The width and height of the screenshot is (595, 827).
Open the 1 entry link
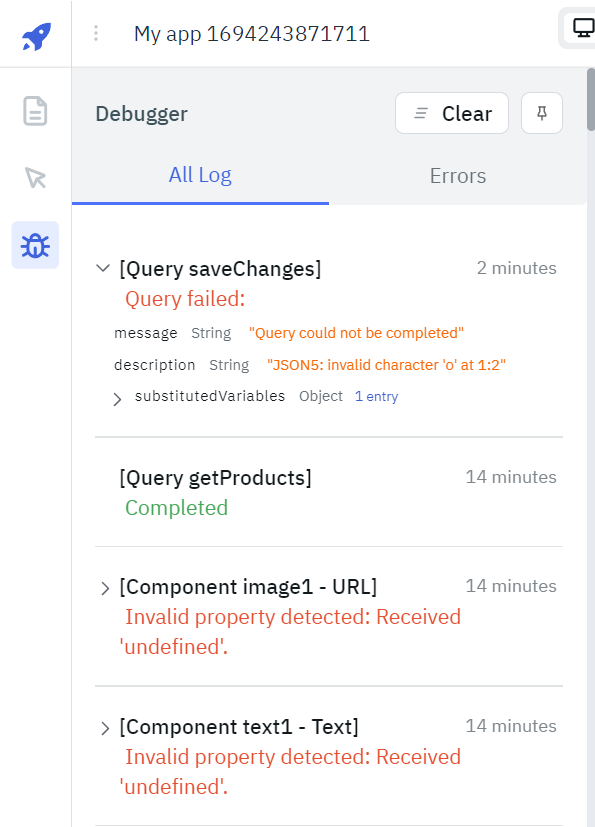(376, 396)
